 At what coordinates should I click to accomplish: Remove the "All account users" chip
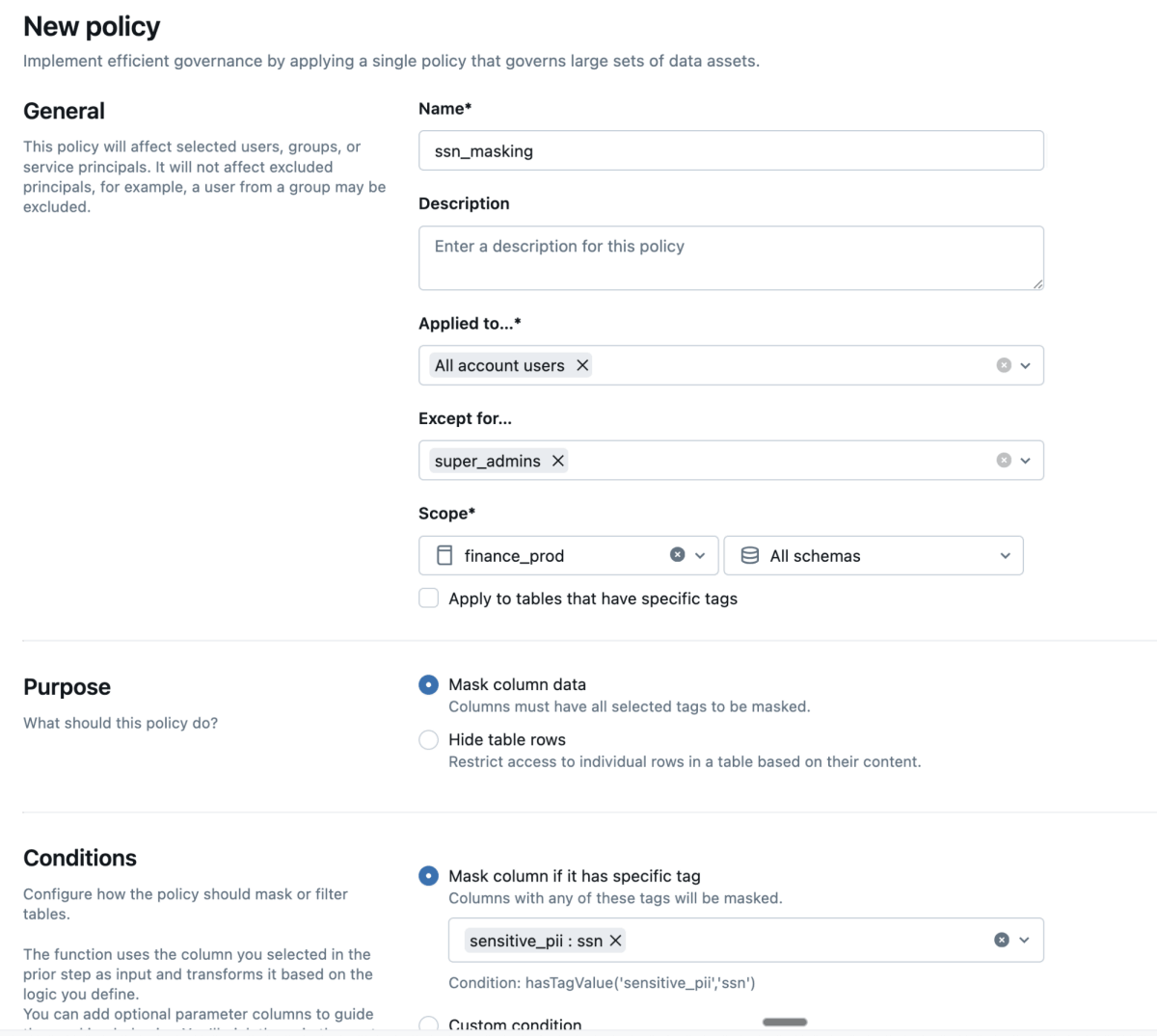coord(582,365)
